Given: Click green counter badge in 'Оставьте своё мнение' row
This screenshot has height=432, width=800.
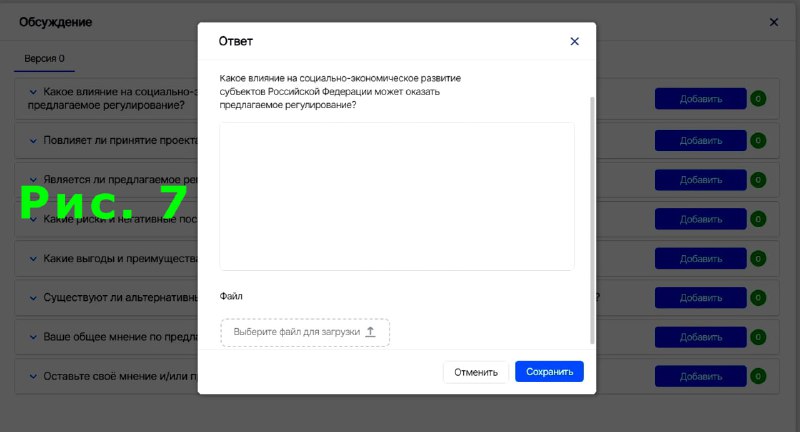Looking at the screenshot, I should [758, 376].
